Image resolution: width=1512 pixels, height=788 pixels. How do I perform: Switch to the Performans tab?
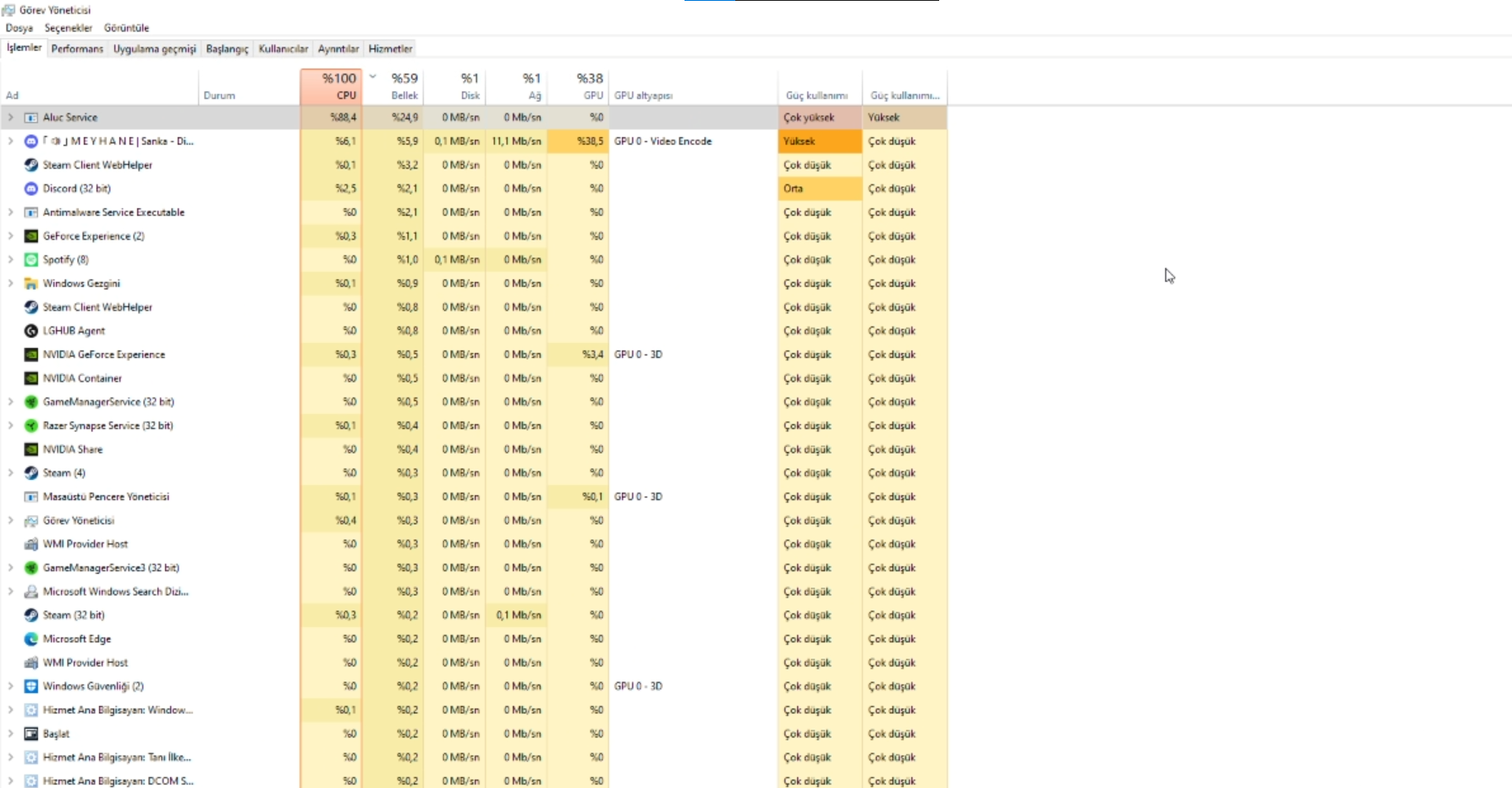coord(77,49)
